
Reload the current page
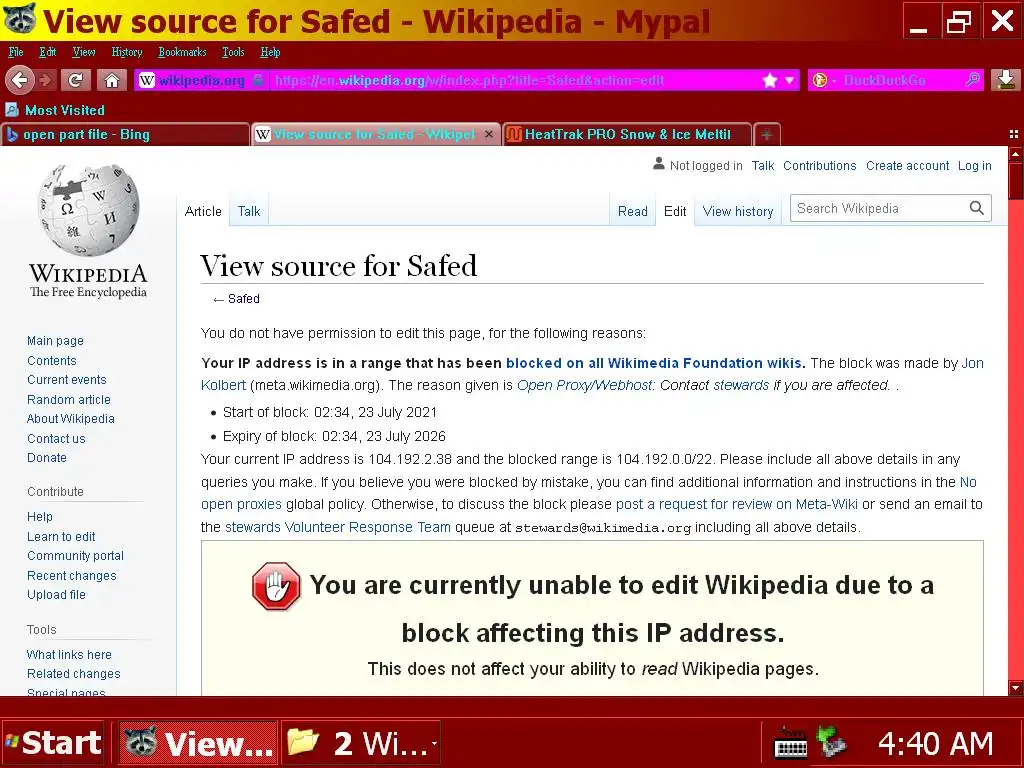pos(76,80)
